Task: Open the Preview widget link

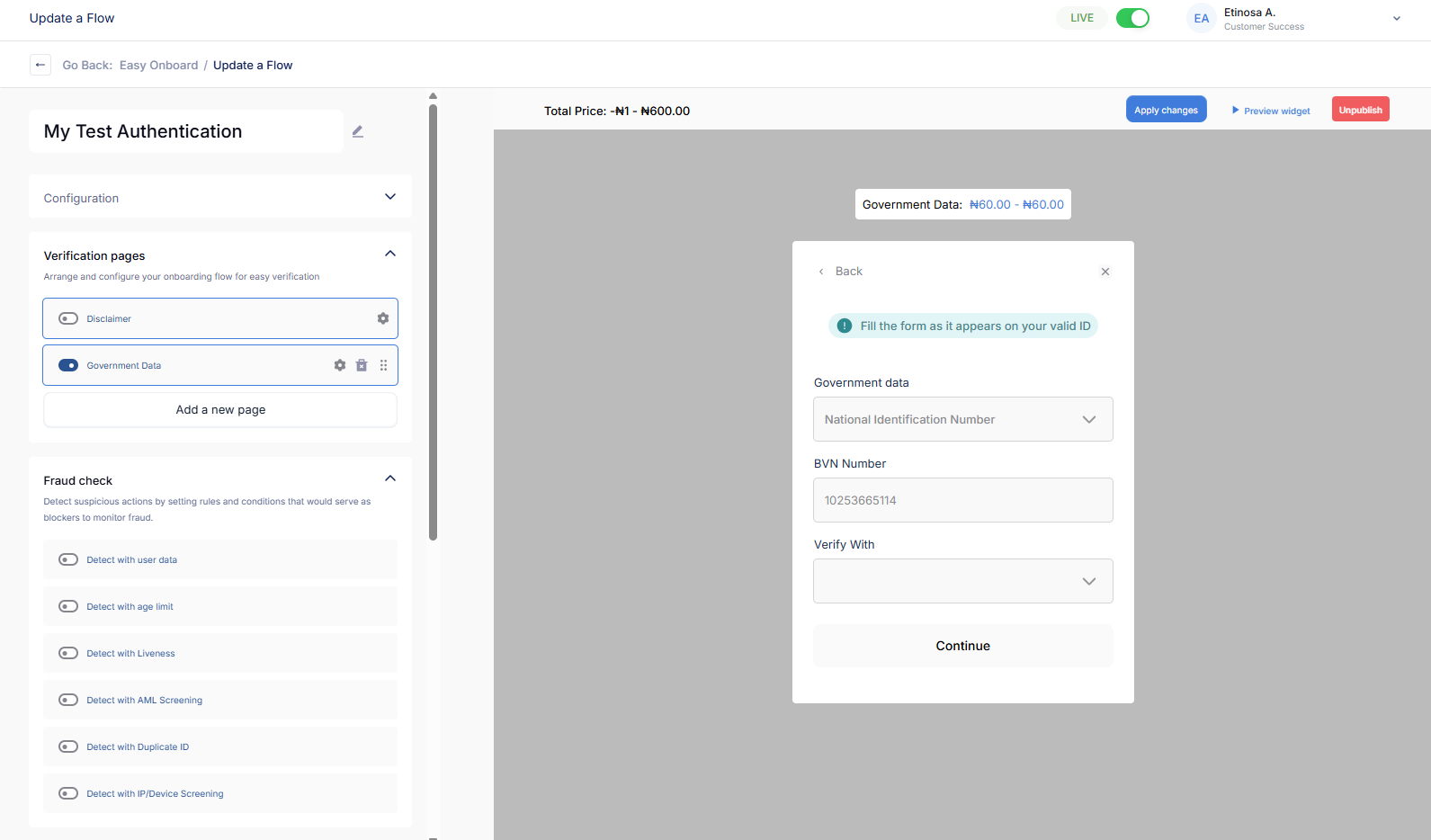Action: tap(1271, 111)
